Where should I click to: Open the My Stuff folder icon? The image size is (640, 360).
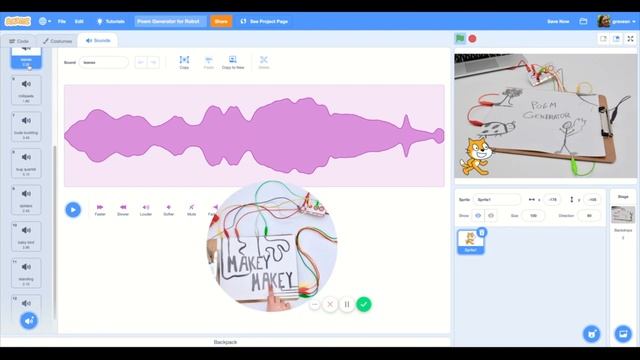click(583, 21)
